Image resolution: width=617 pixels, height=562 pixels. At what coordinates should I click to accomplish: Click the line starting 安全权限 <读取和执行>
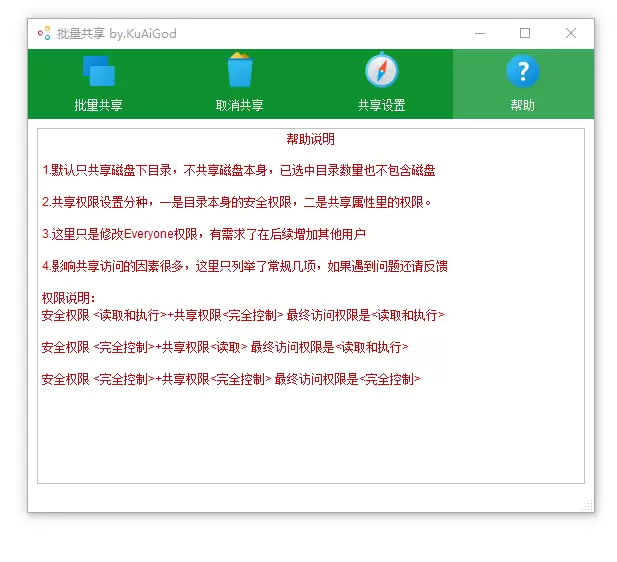(x=243, y=315)
